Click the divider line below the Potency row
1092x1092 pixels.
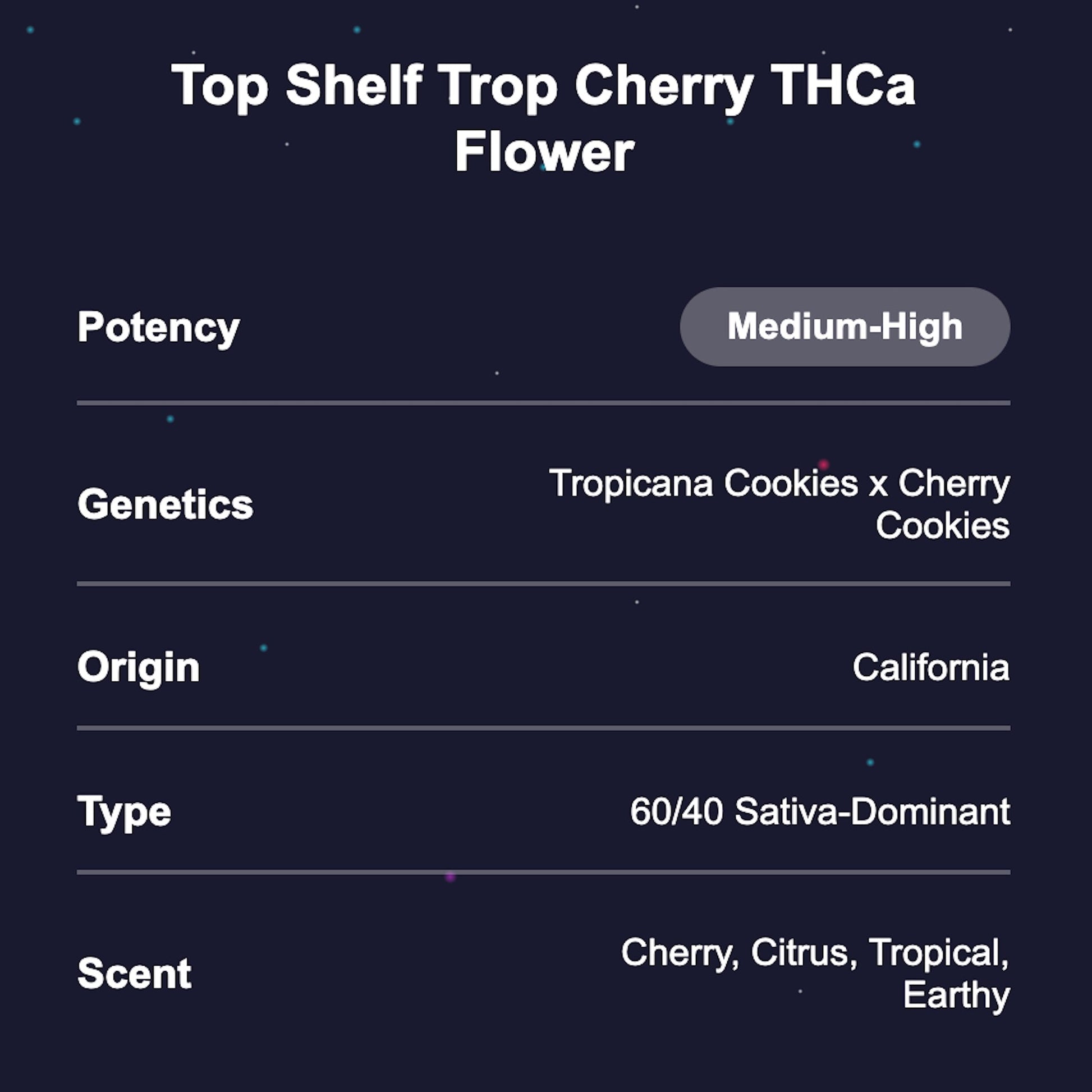(544, 403)
